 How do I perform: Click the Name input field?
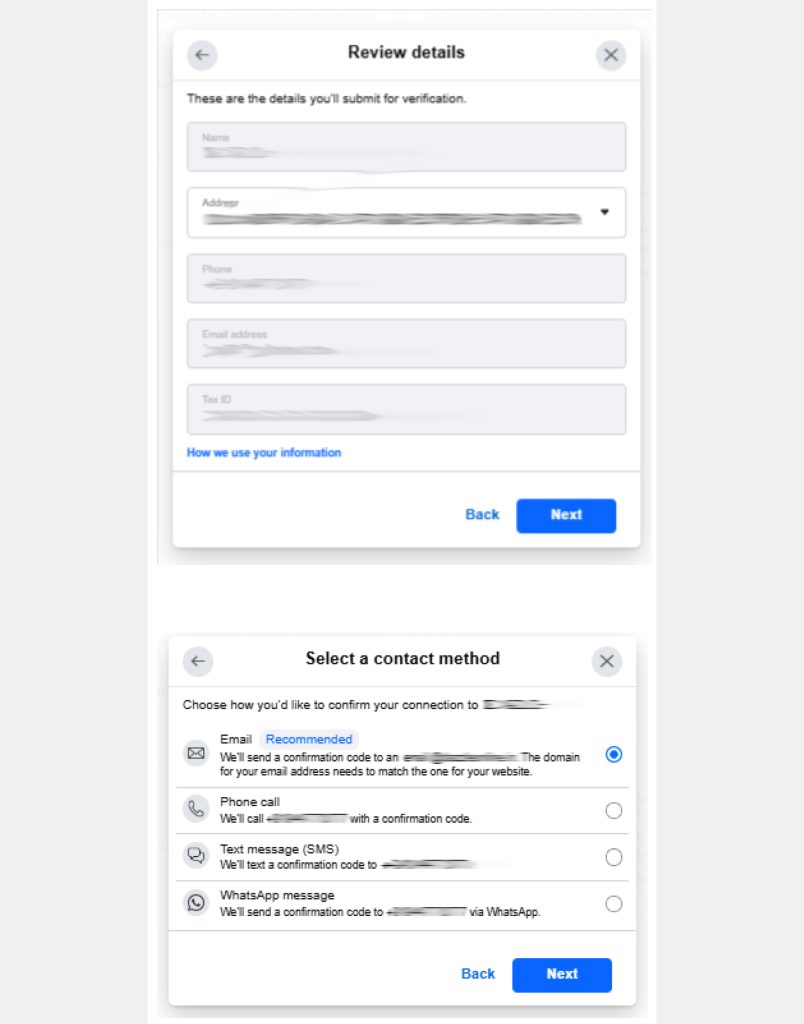click(406, 147)
